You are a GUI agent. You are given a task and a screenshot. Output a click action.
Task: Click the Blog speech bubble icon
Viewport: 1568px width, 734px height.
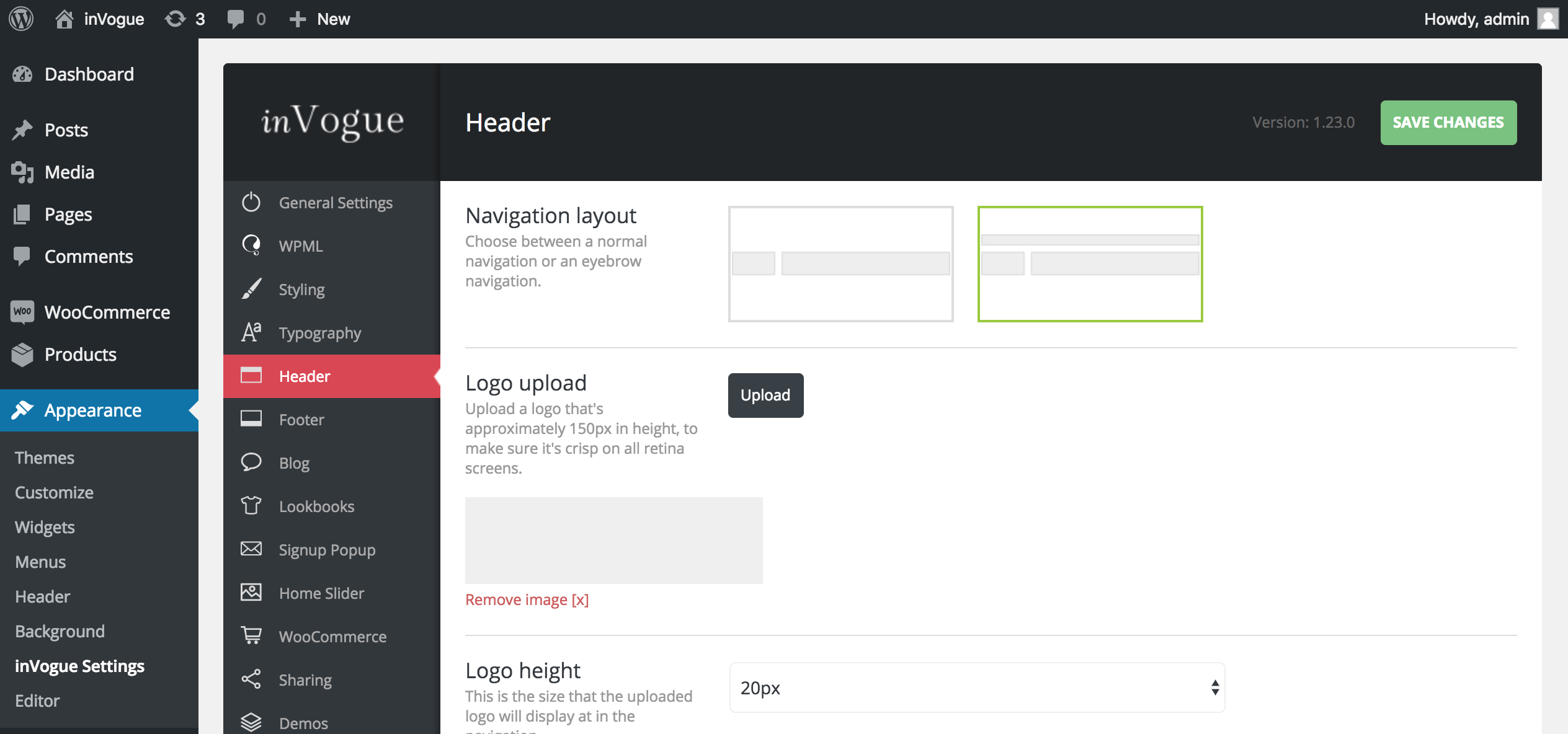[251, 462]
